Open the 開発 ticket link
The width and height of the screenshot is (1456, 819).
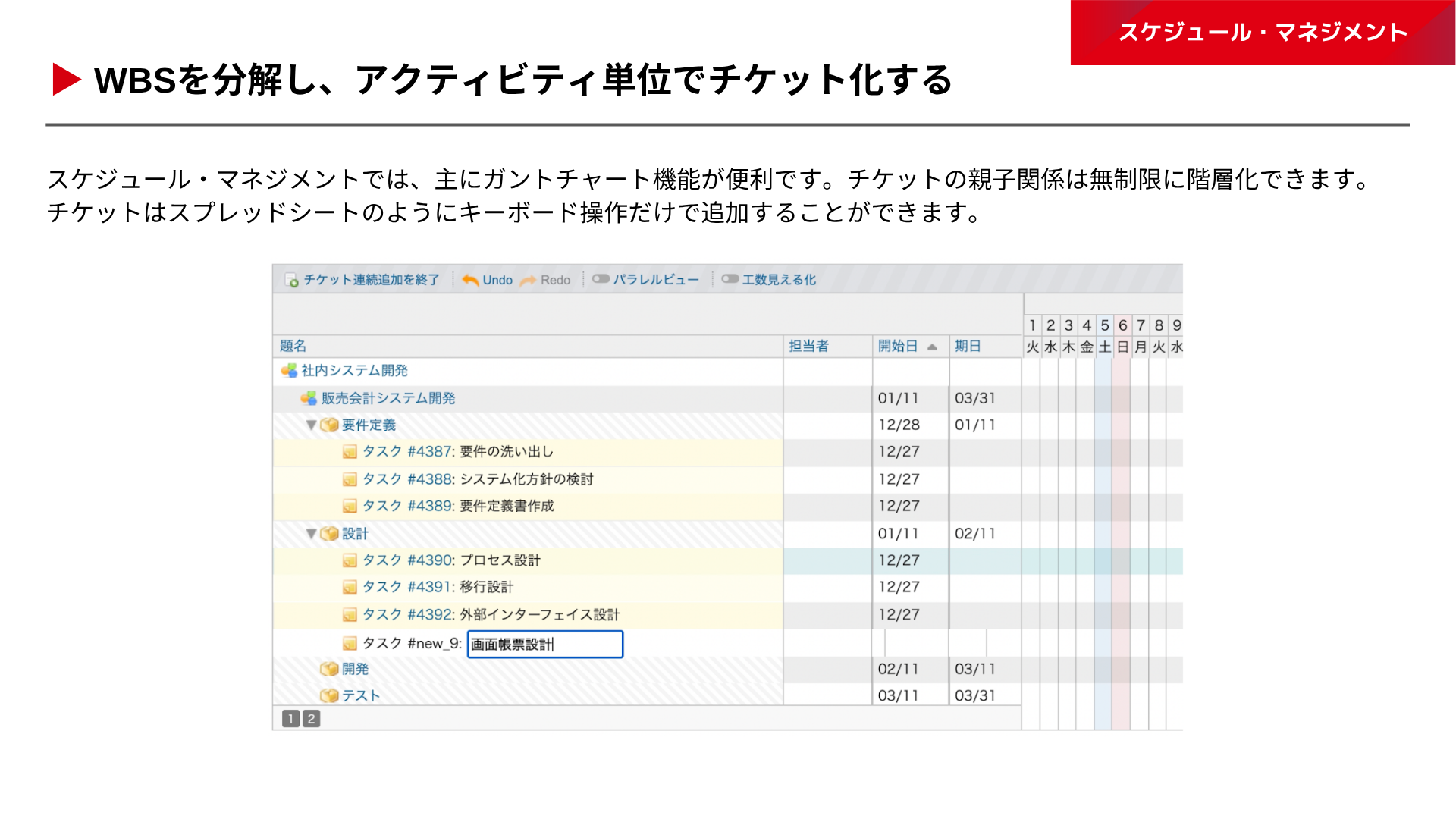coord(355,669)
